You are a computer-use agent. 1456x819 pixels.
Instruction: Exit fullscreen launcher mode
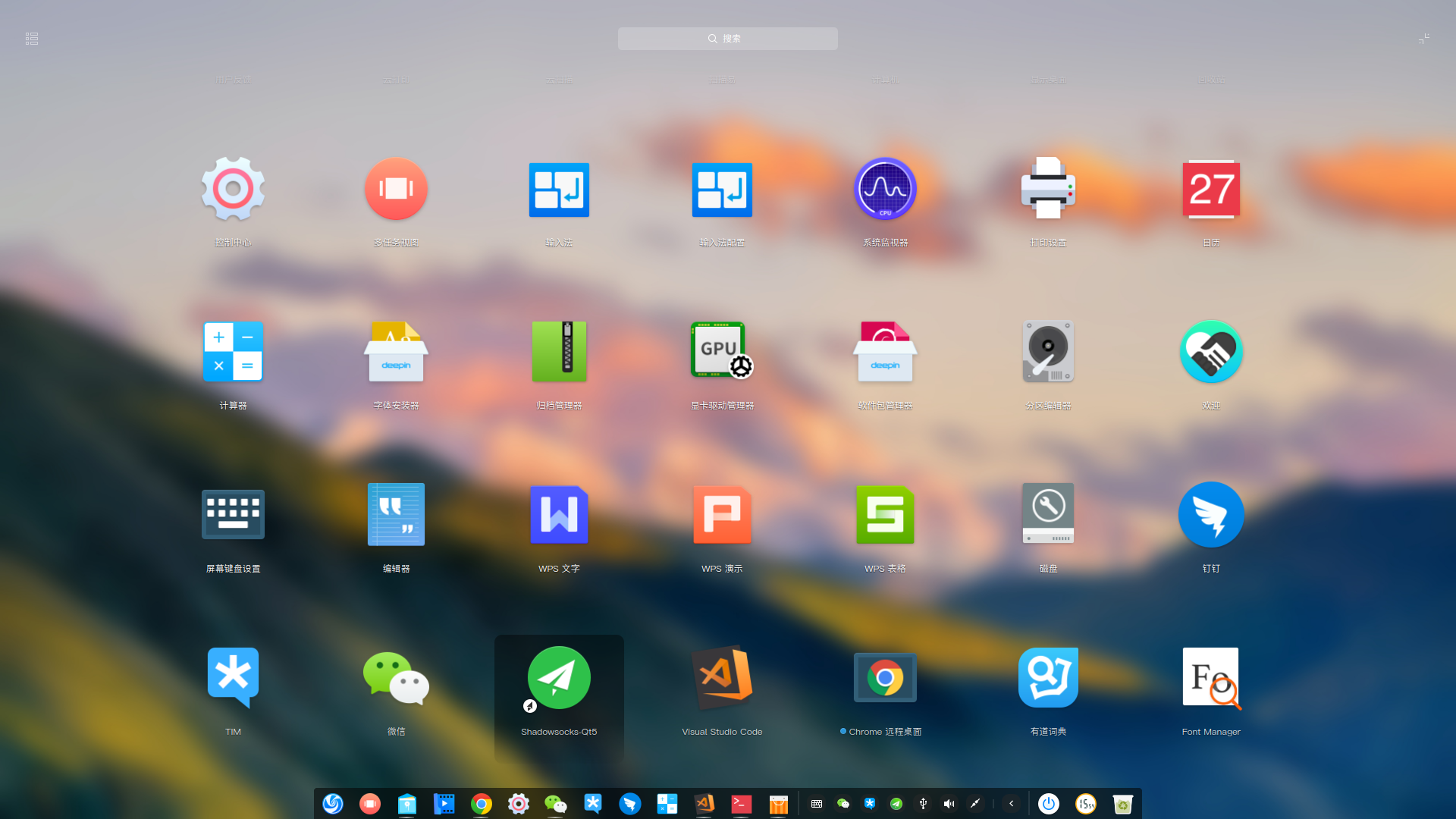(x=1424, y=39)
